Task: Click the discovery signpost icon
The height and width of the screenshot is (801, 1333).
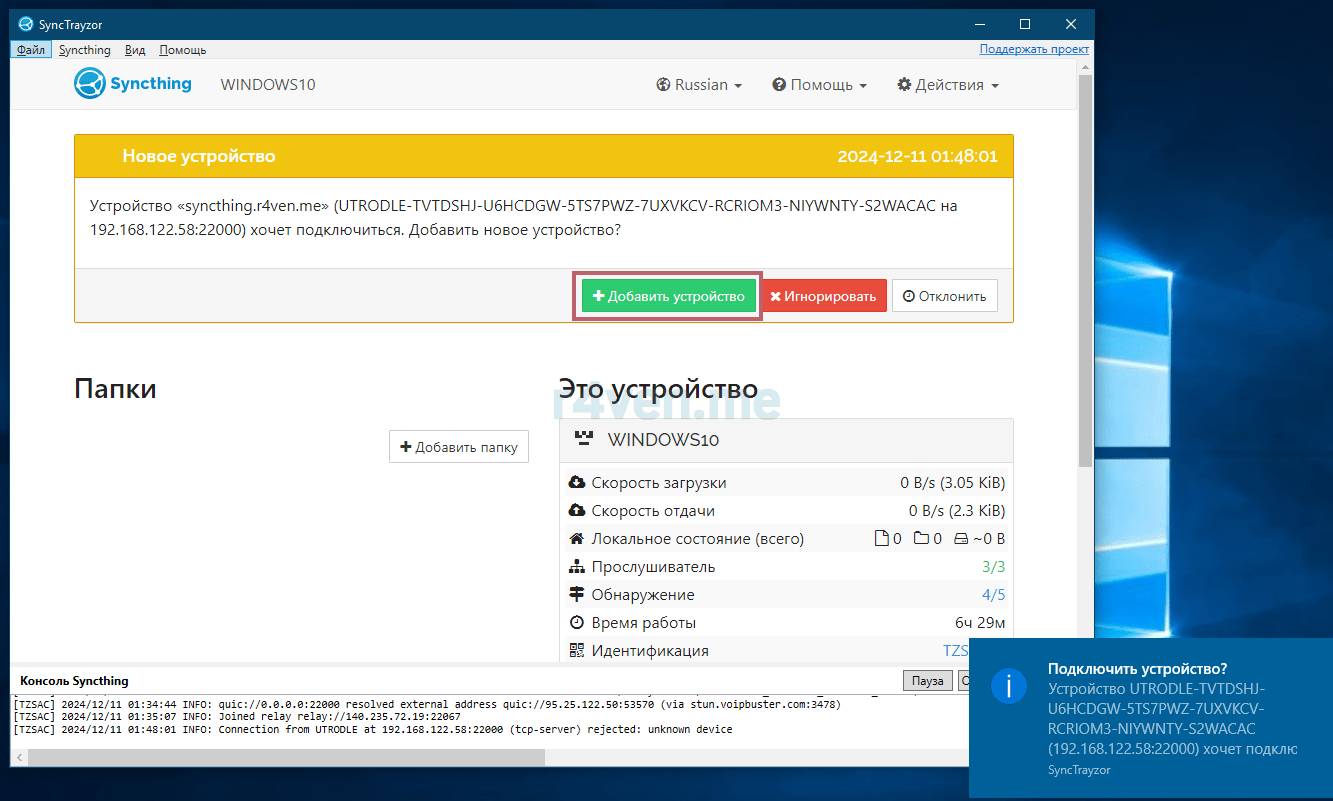Action: (576, 595)
